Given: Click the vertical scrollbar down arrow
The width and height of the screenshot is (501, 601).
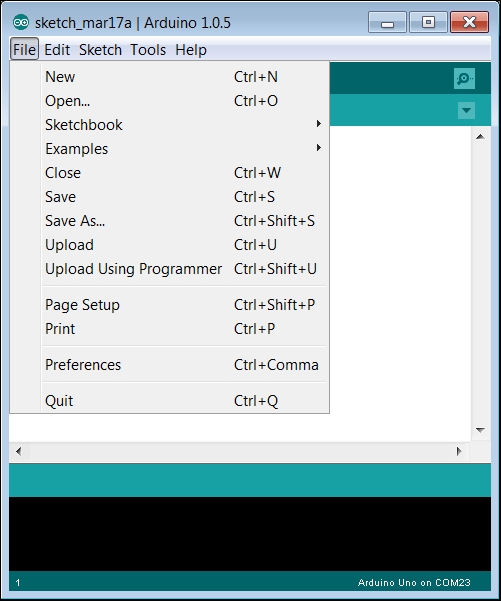Looking at the screenshot, I should pyautogui.click(x=480, y=430).
